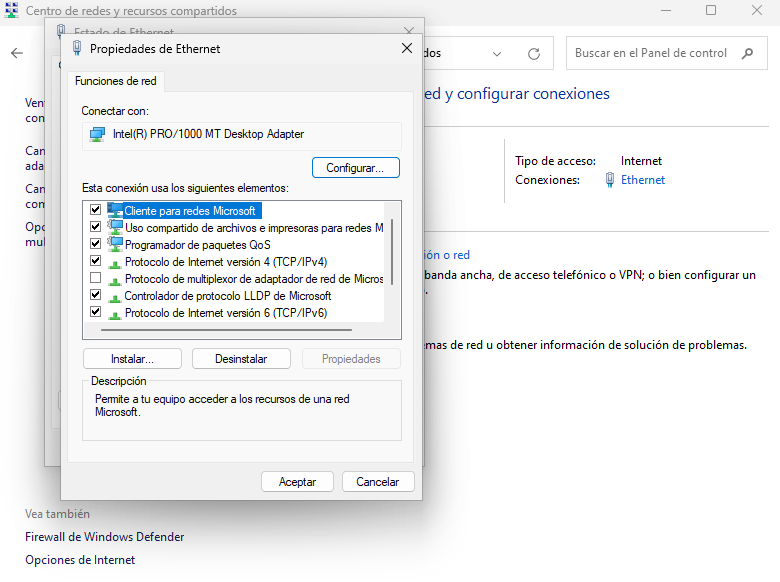Click the network elements list scrollbar
This screenshot has width=780, height=582.
392,250
